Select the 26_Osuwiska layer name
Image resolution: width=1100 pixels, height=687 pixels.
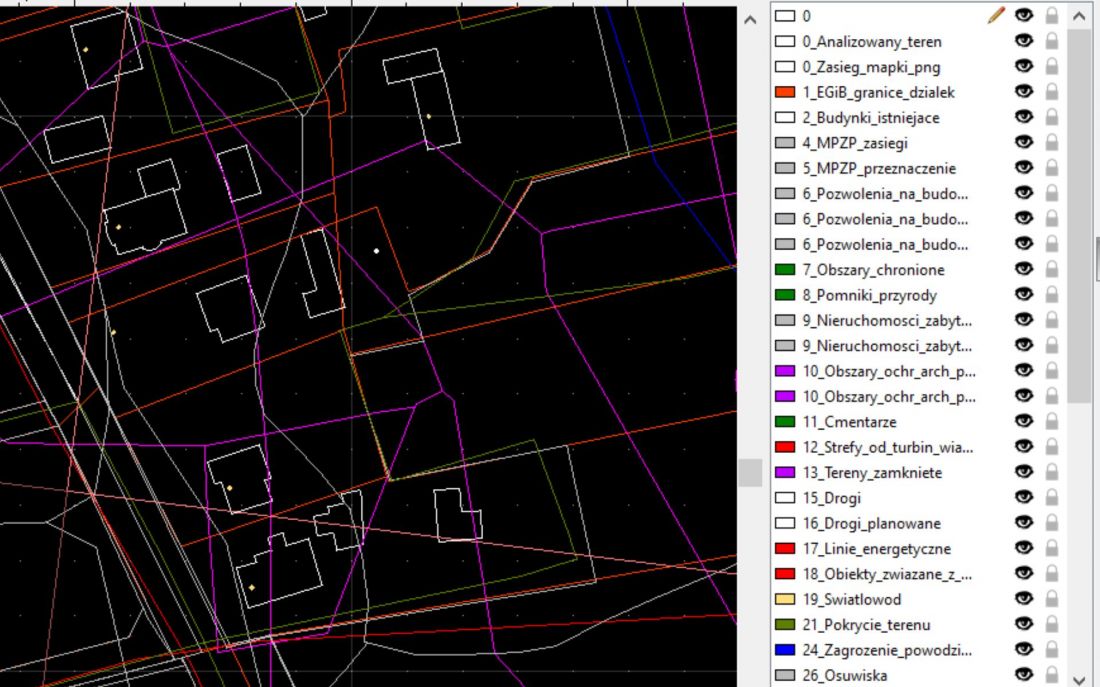pos(845,676)
